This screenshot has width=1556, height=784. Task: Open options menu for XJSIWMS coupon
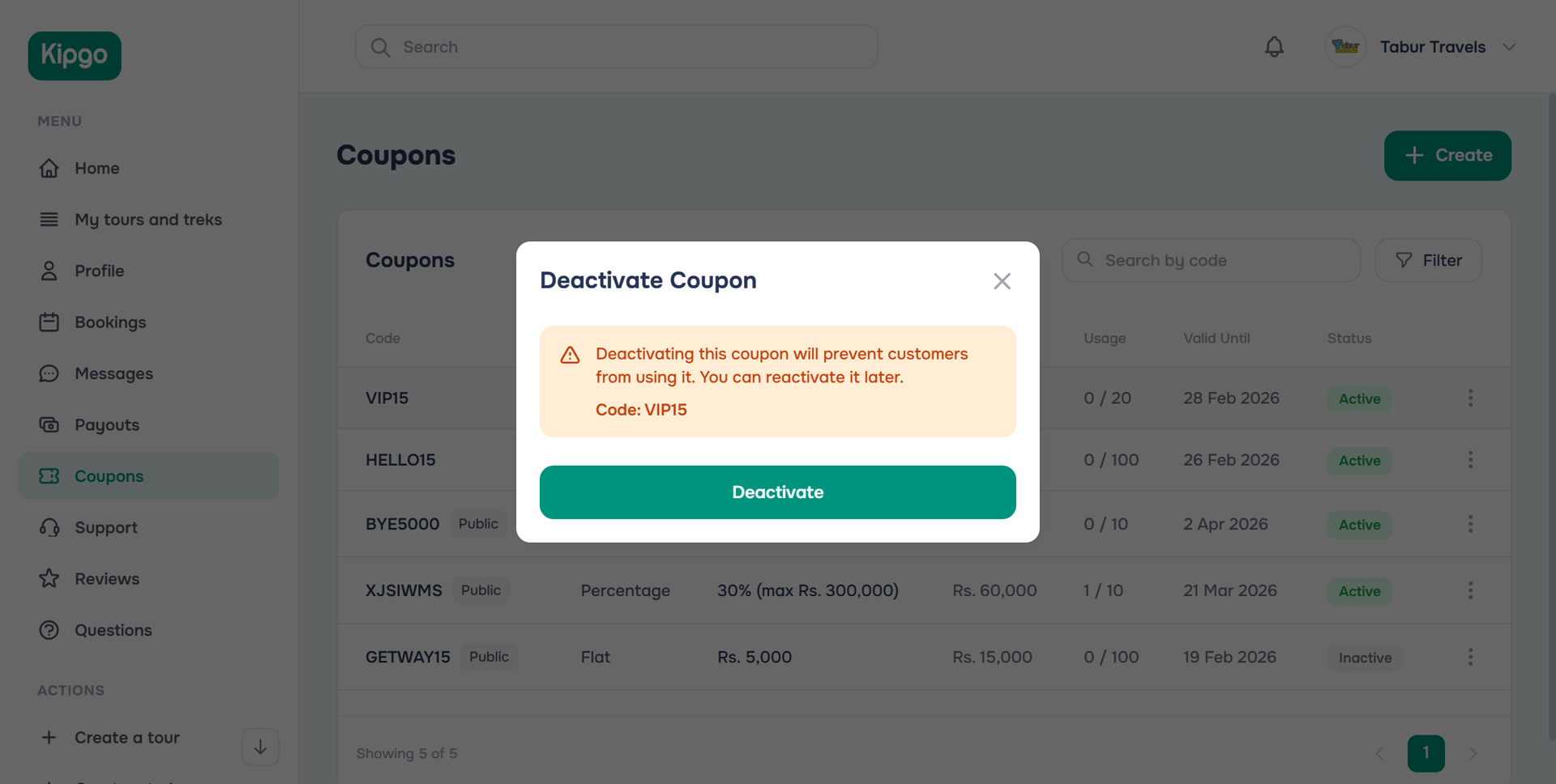coord(1470,590)
